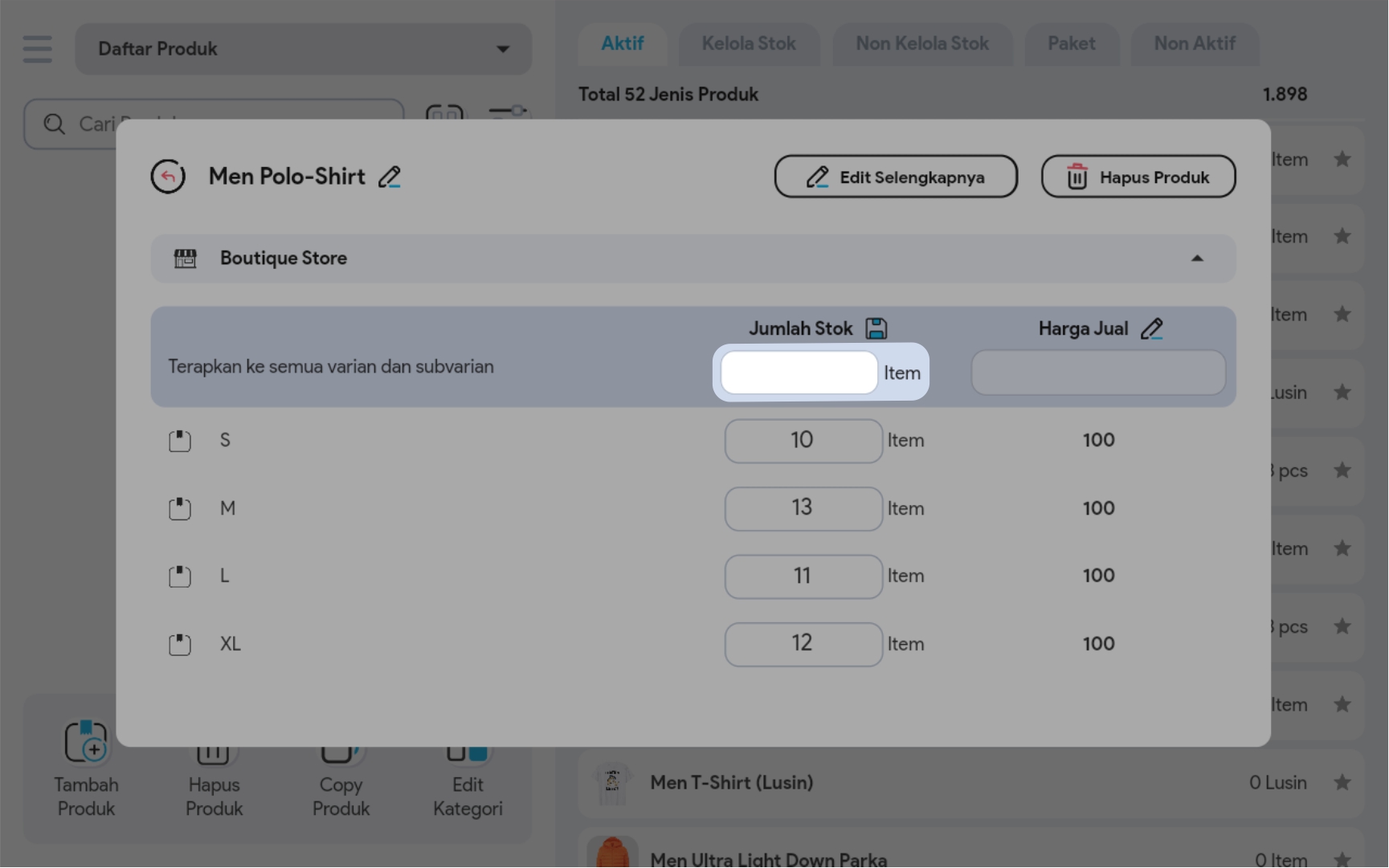This screenshot has height=868, width=1389.
Task: Click the back arrow beside Men Polo-Shirt
Action: 168,177
